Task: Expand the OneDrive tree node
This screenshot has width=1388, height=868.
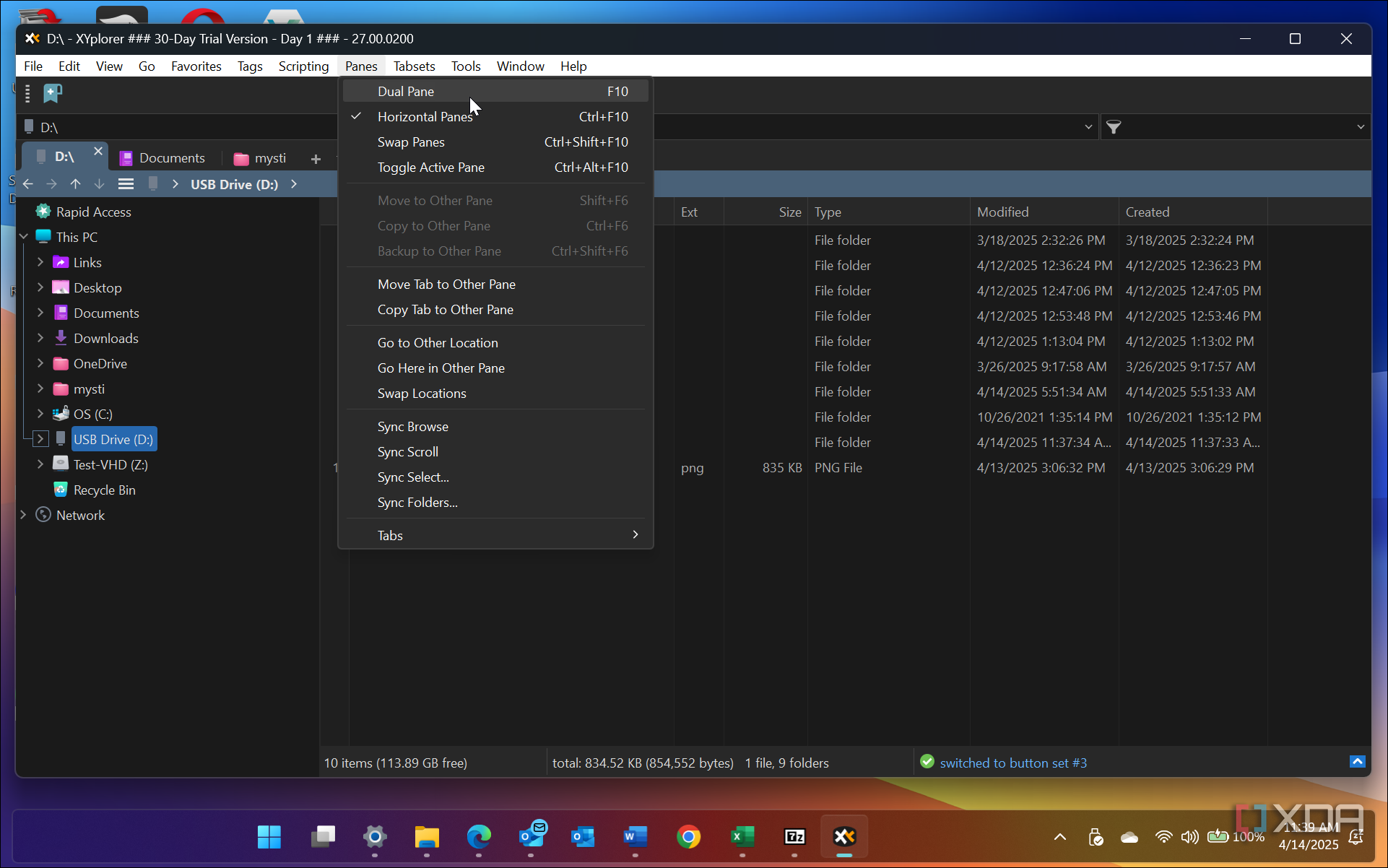Action: [x=40, y=363]
